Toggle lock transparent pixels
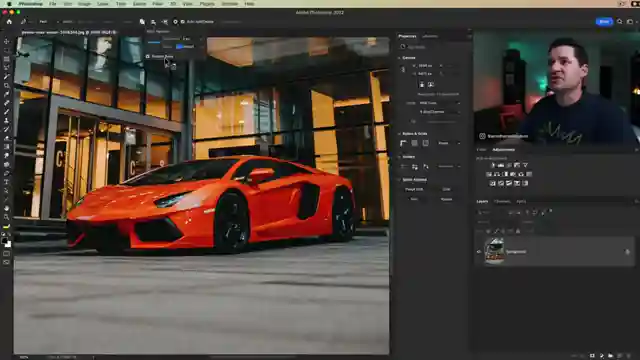640x360 pixels. (489, 231)
